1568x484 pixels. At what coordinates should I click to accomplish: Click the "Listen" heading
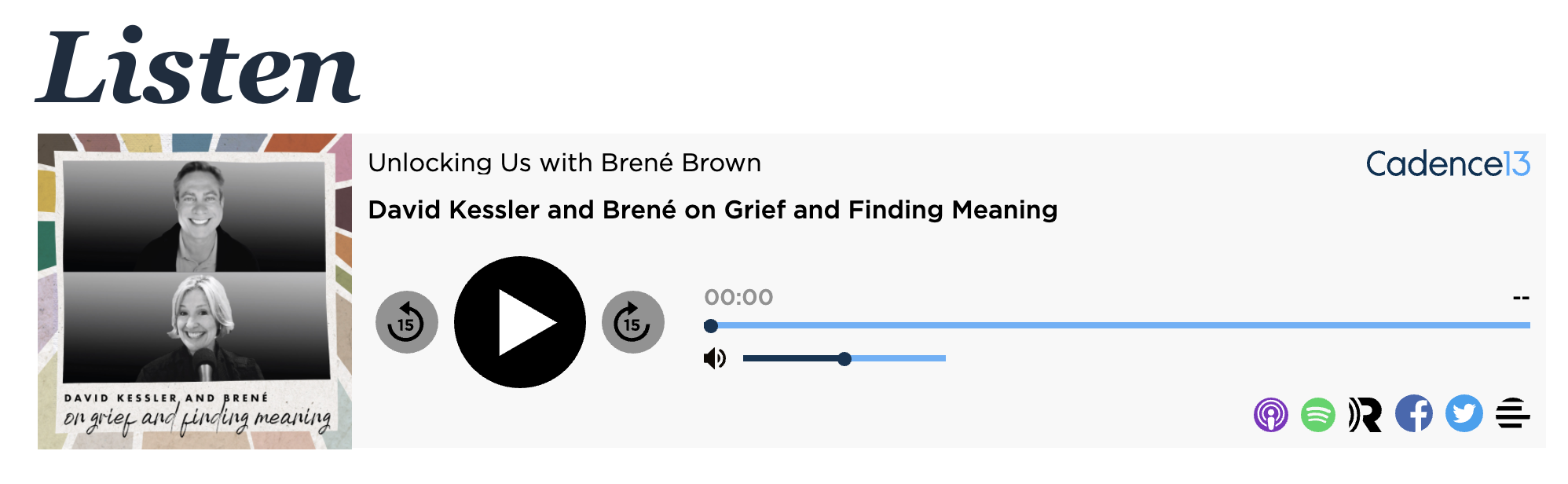pyautogui.click(x=198, y=69)
